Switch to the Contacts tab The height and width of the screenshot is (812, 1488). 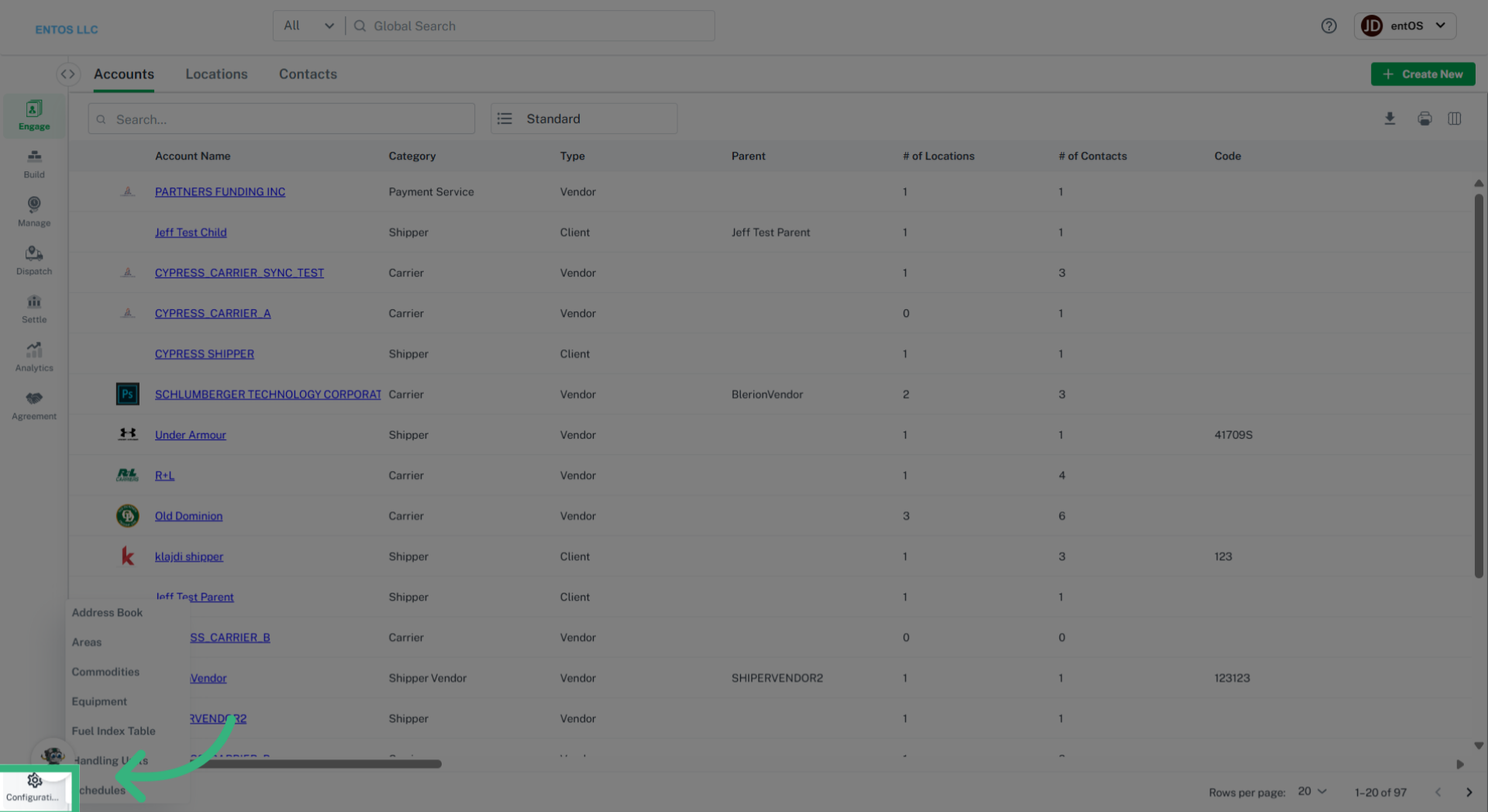point(308,74)
